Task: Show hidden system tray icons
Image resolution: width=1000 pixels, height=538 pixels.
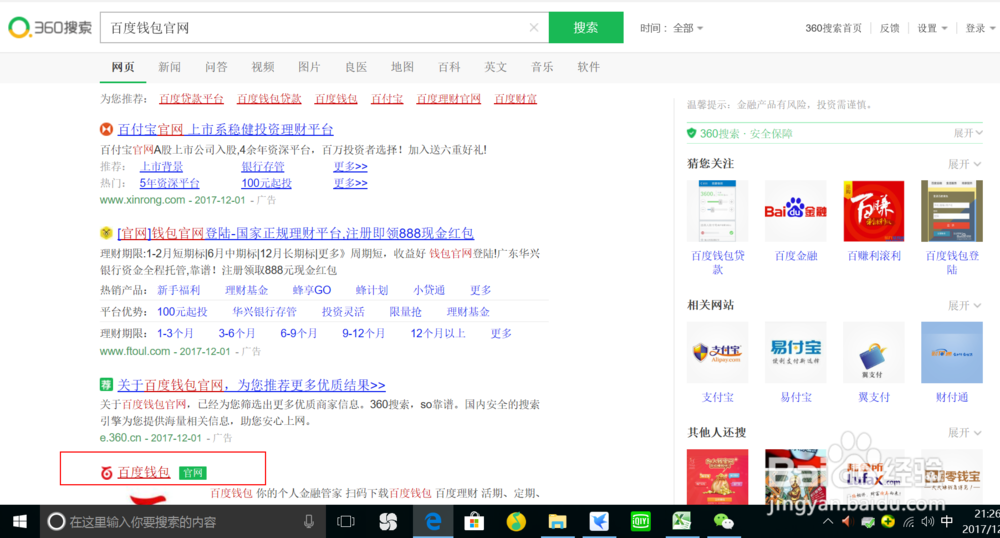Action: click(828, 521)
